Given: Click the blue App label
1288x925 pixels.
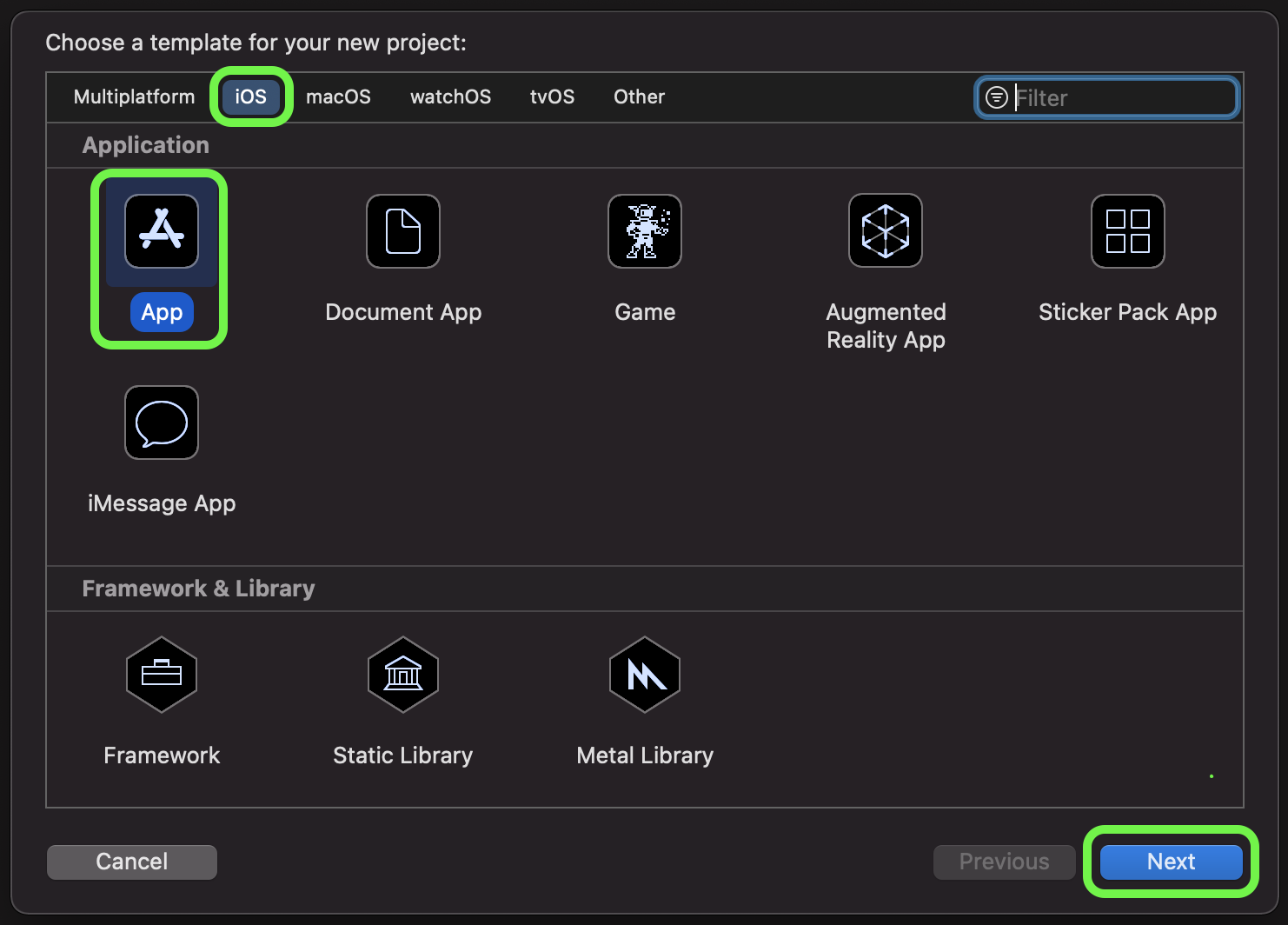Looking at the screenshot, I should pos(162,312).
